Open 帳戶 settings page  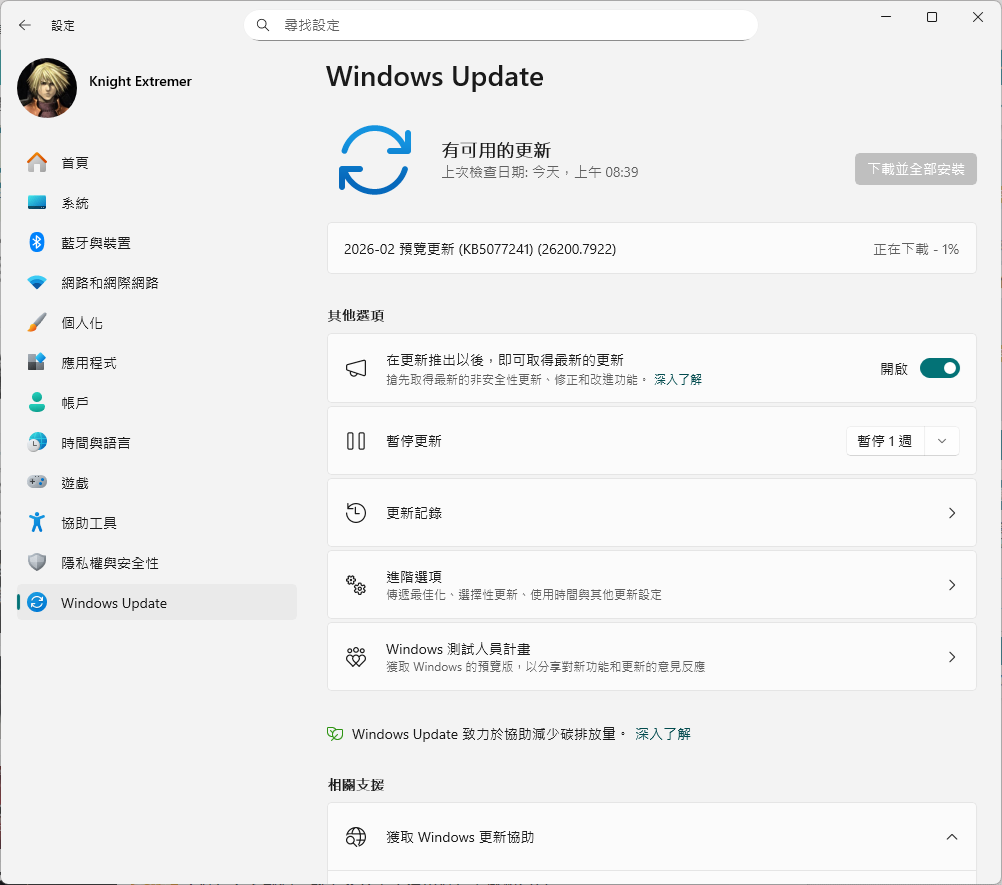pyautogui.click(x=157, y=403)
